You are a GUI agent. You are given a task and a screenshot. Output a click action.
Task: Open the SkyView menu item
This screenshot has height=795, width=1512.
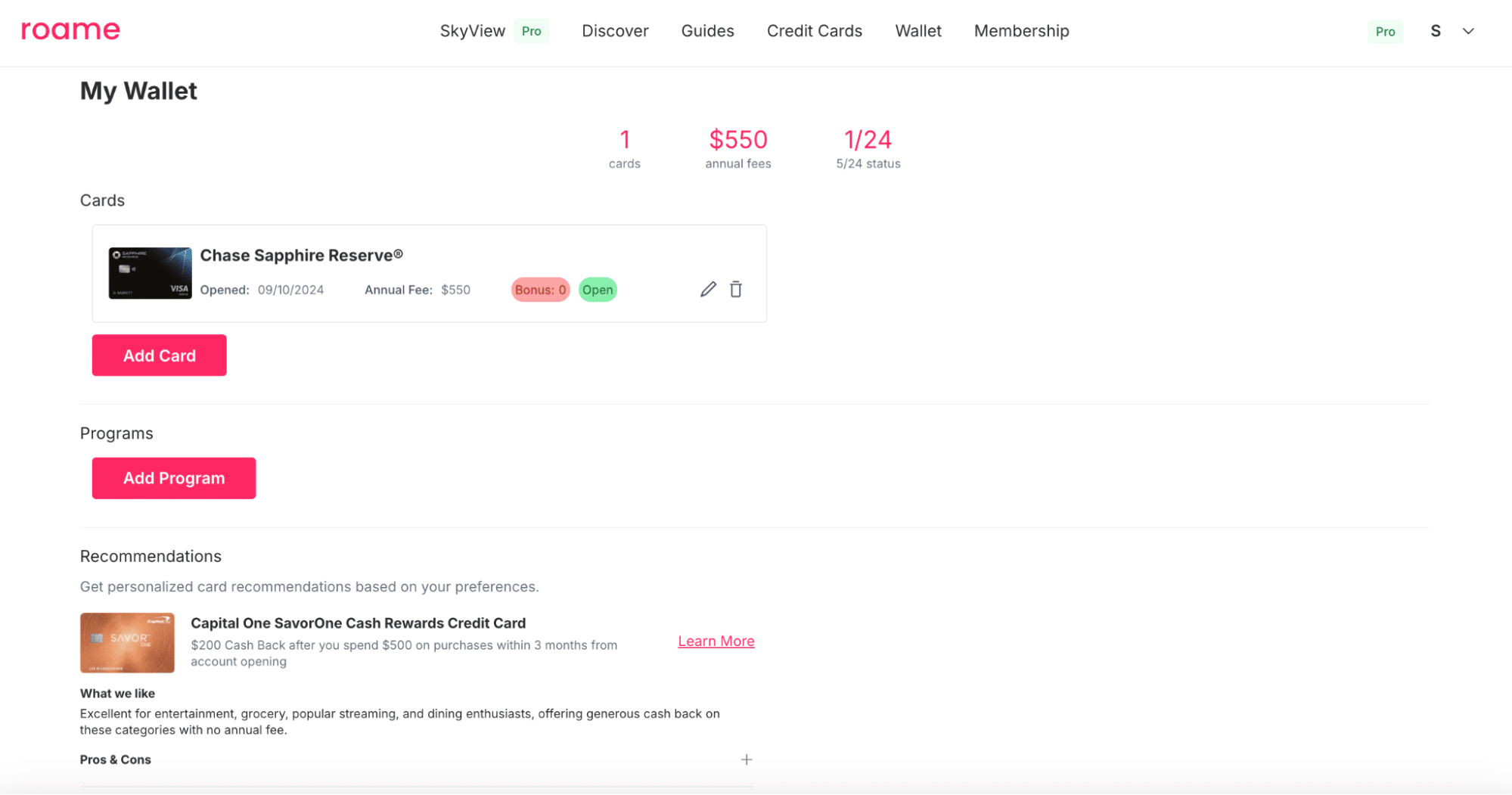coord(472,31)
